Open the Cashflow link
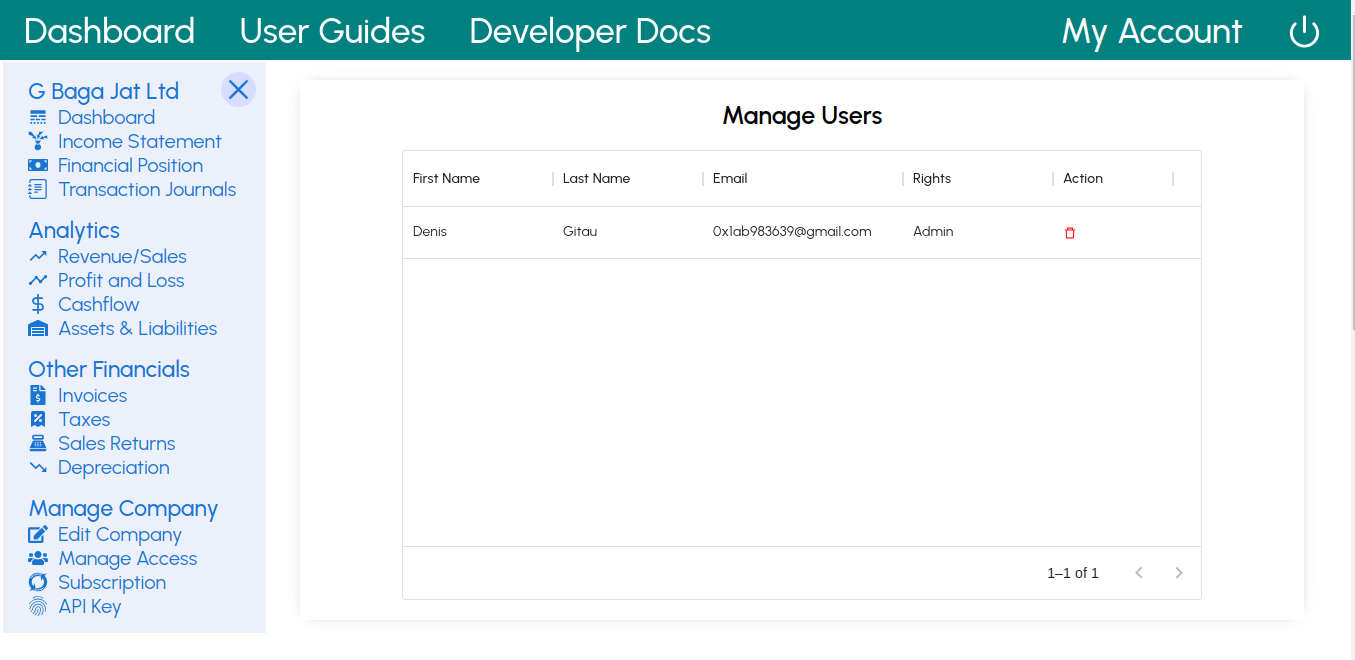The height and width of the screenshot is (660, 1355). [99, 305]
